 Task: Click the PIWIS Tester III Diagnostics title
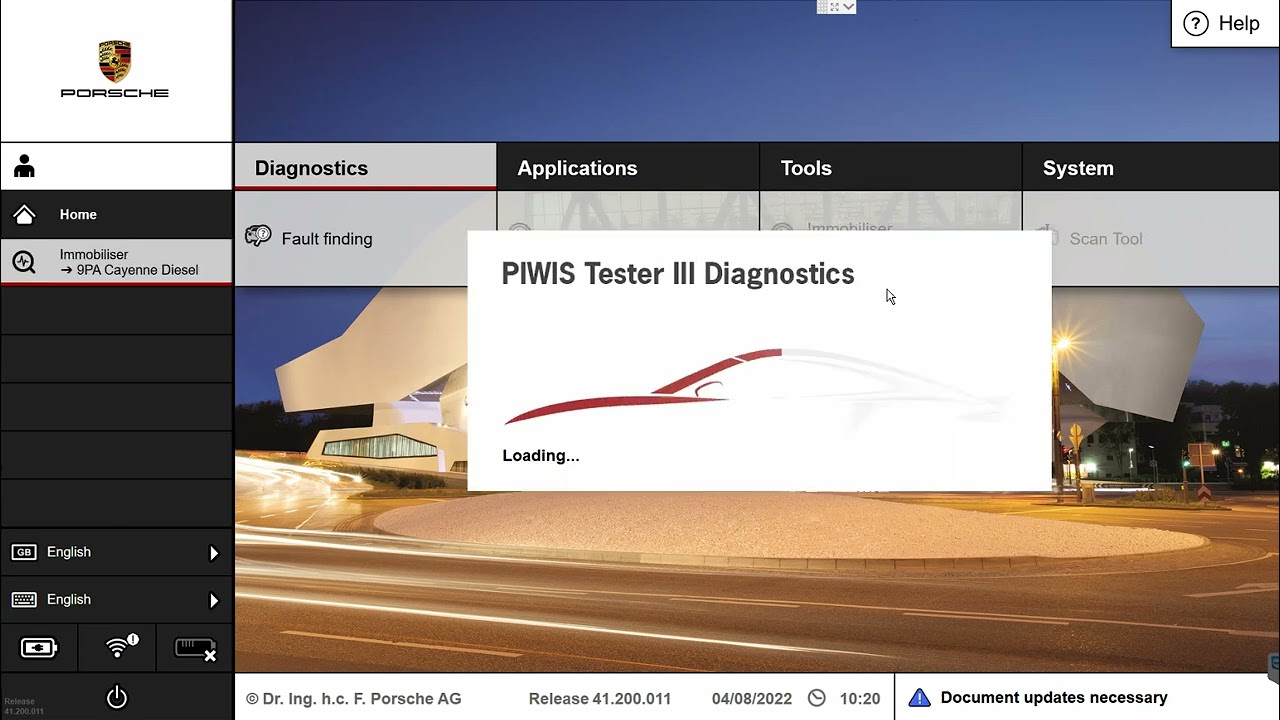(678, 274)
